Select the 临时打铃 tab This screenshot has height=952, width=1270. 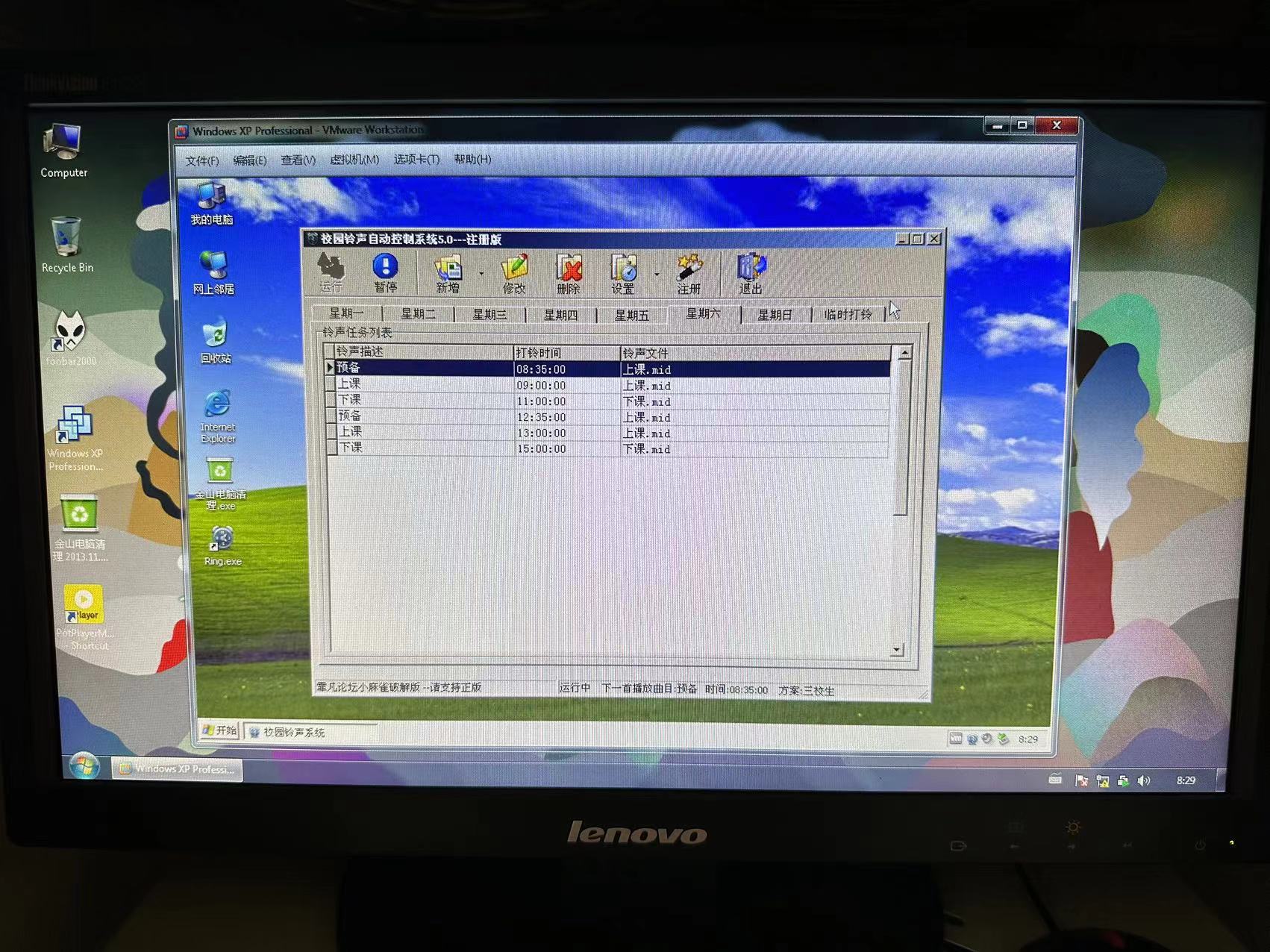848,315
